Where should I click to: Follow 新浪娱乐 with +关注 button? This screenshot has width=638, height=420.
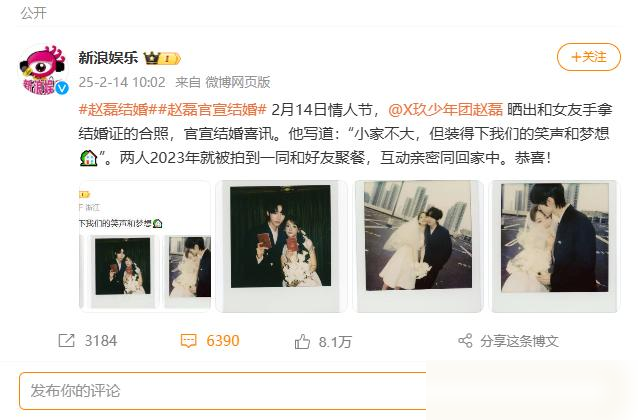[589, 57]
